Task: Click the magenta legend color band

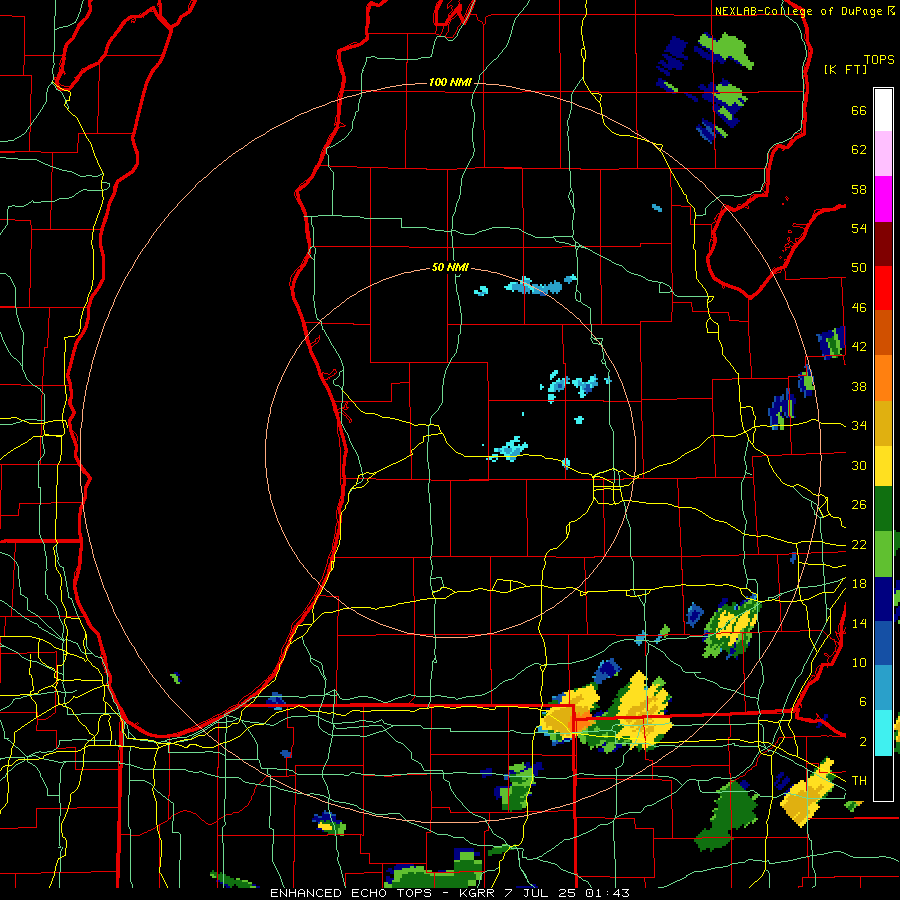Action: 883,199
